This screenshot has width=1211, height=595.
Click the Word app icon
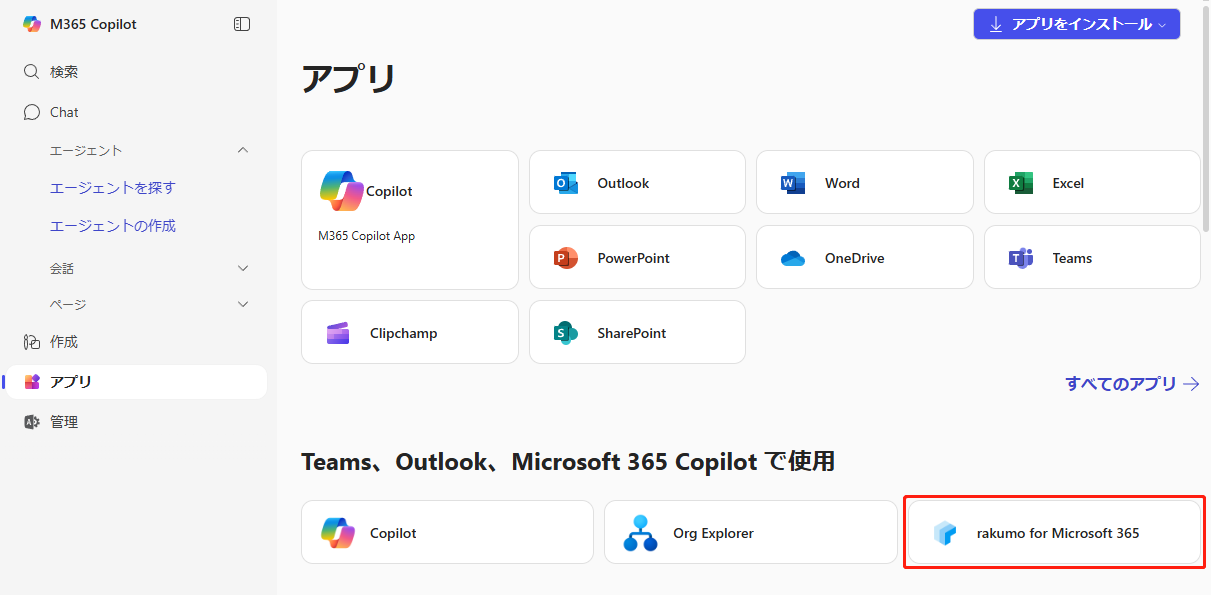[793, 183]
